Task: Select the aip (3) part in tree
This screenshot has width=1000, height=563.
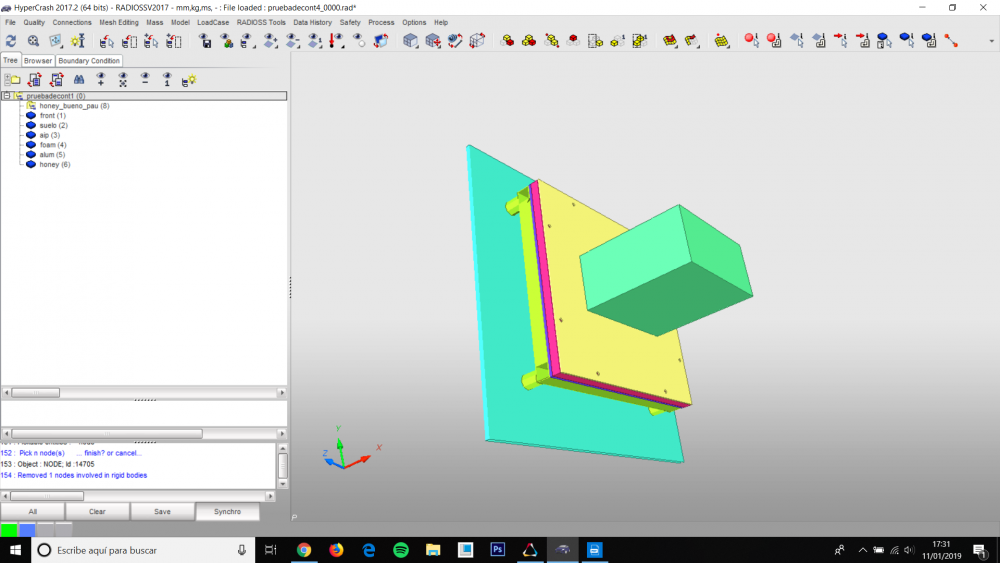Action: (49, 135)
